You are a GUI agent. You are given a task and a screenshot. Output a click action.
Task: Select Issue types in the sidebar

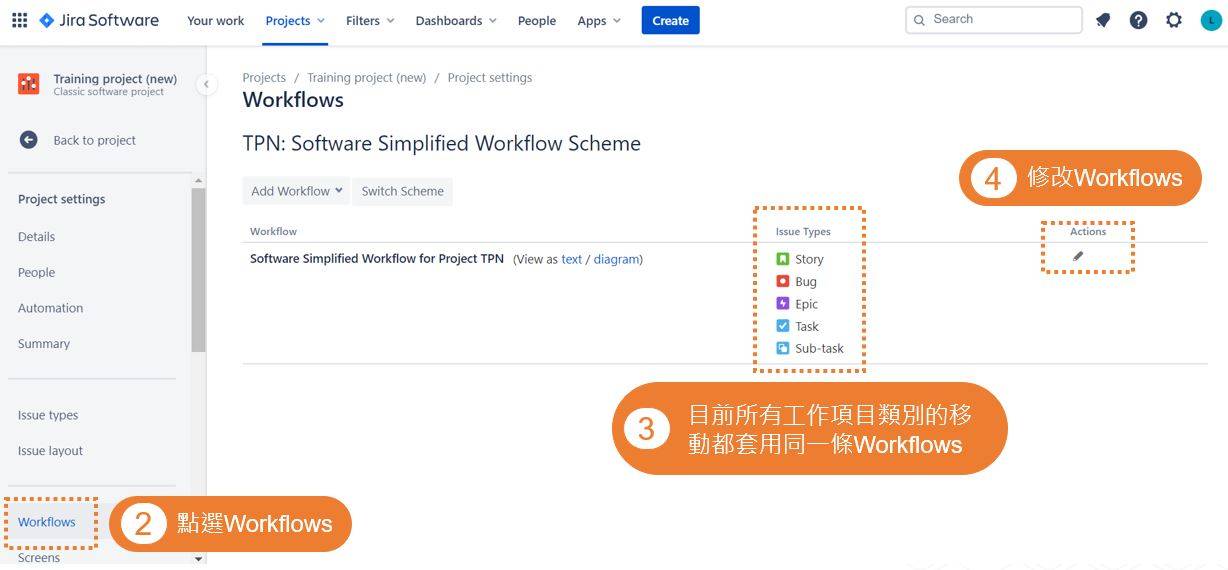(x=48, y=415)
